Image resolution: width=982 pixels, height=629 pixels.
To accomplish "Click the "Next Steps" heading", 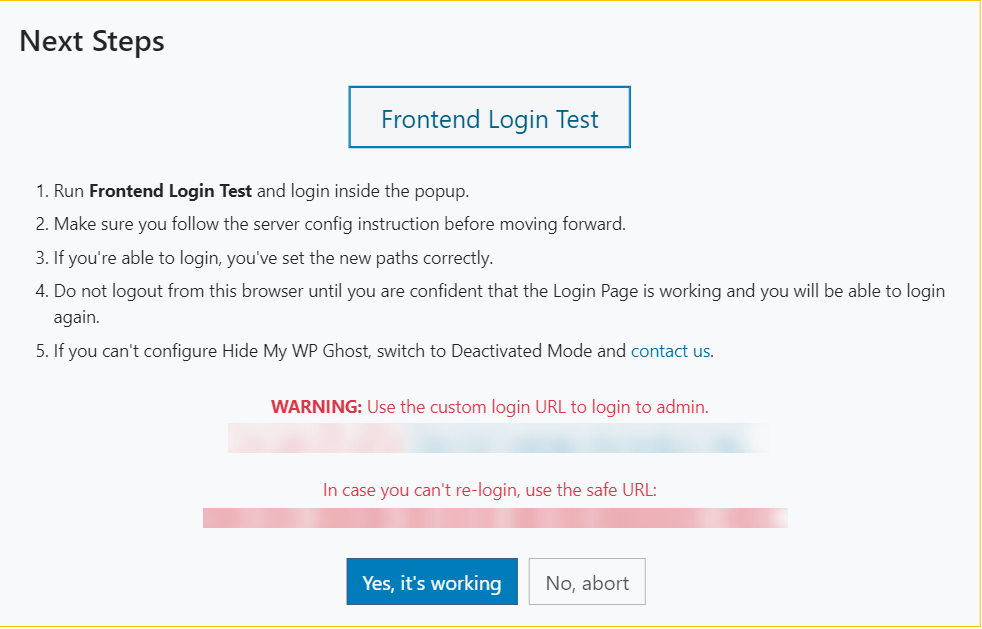I will click(92, 41).
